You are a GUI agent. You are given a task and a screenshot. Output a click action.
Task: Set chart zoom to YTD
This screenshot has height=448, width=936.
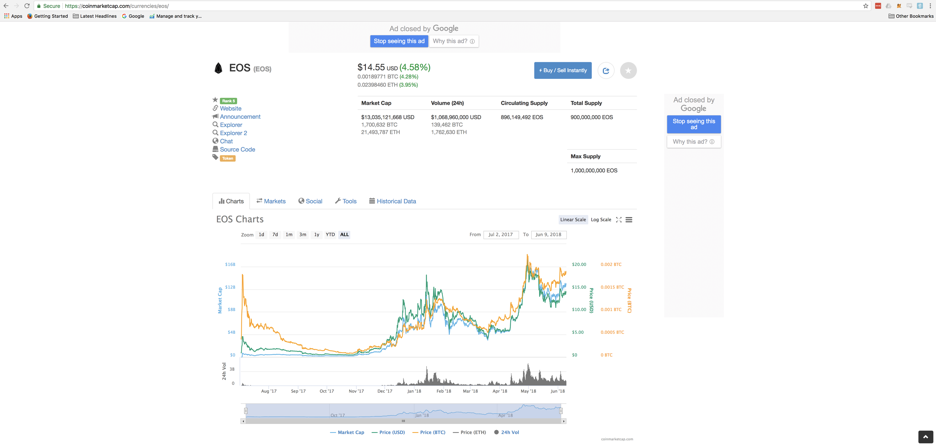click(x=330, y=235)
